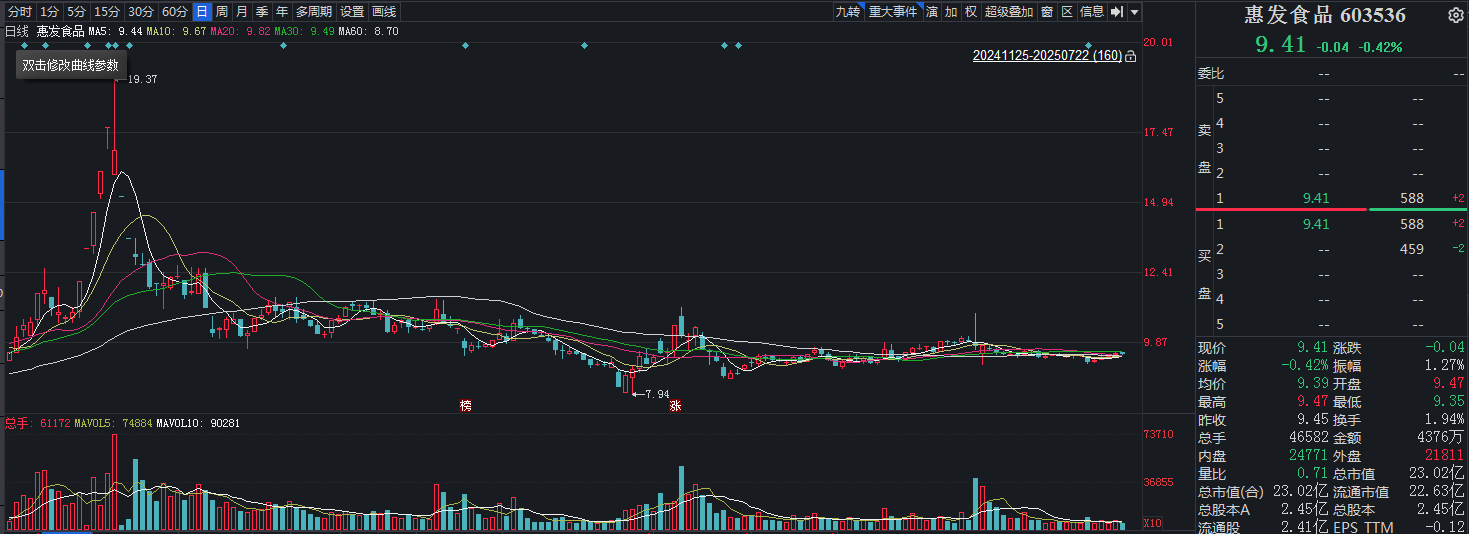The height and width of the screenshot is (534, 1469).
Task: Click the X10 scale label in volume pane
Action: tap(1152, 523)
